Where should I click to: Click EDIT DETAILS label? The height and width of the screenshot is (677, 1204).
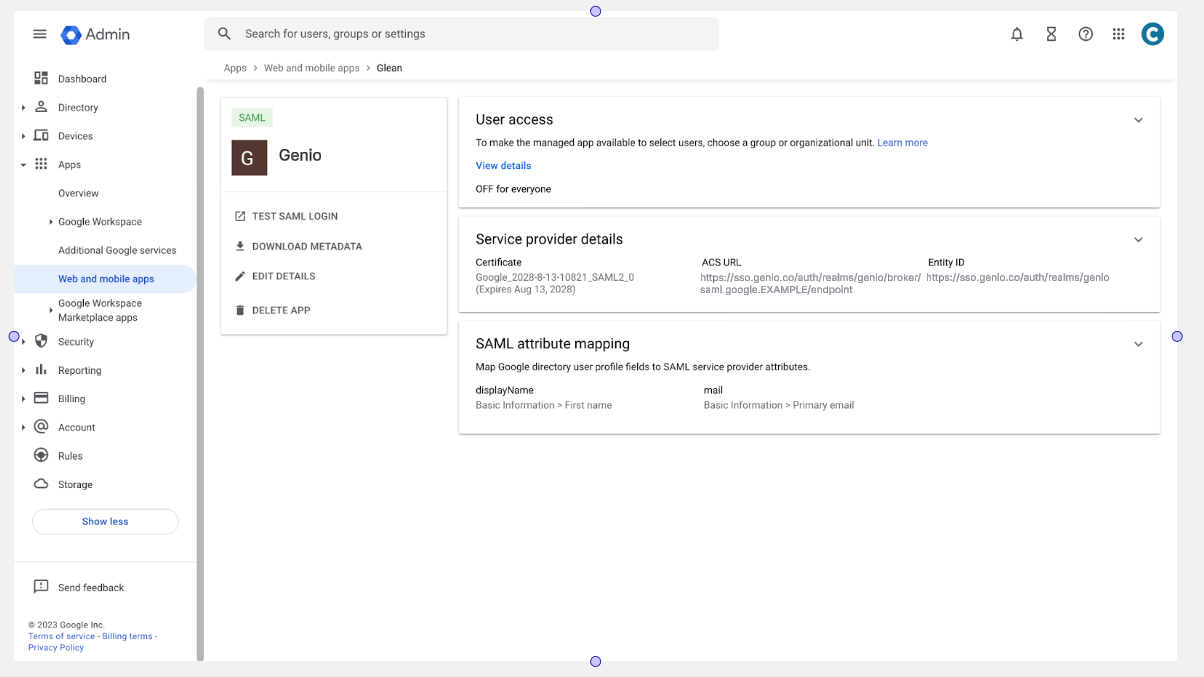click(283, 276)
